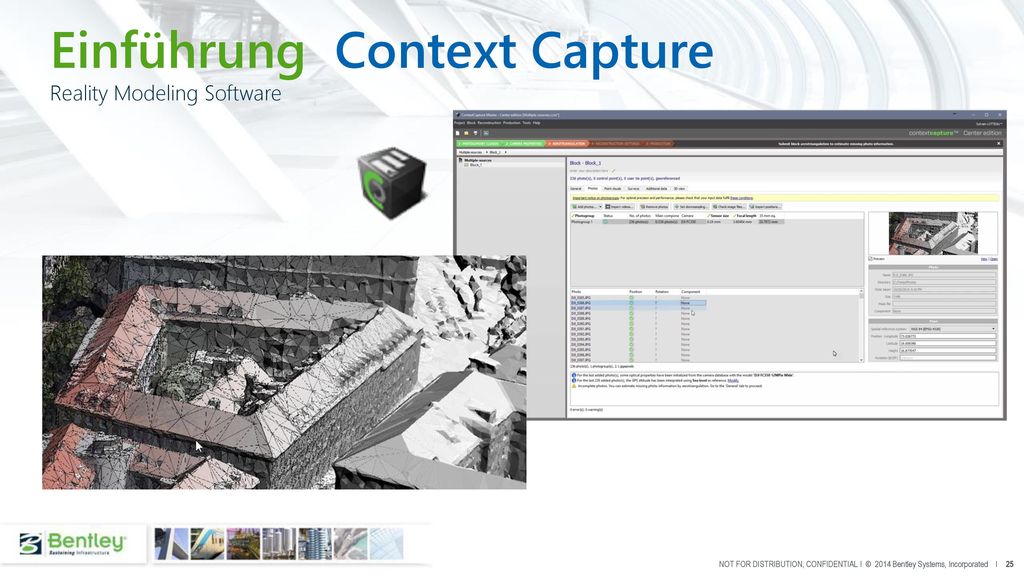
Task: Select the Photogroup 1 row
Action: (x=677, y=221)
